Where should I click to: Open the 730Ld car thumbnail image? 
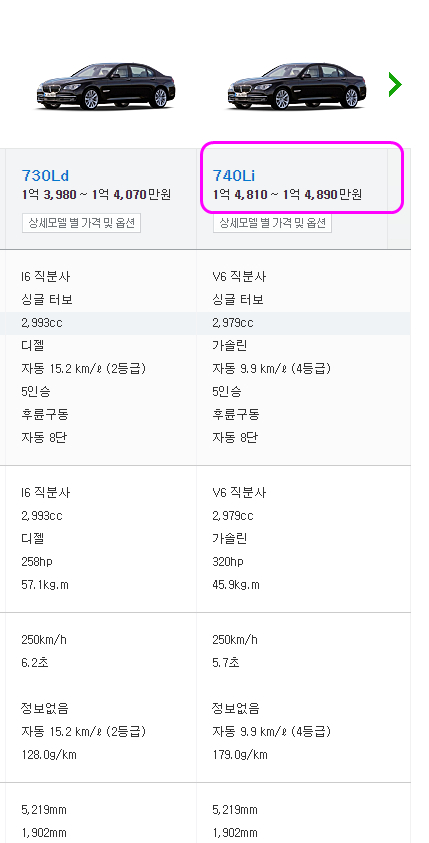point(106,86)
